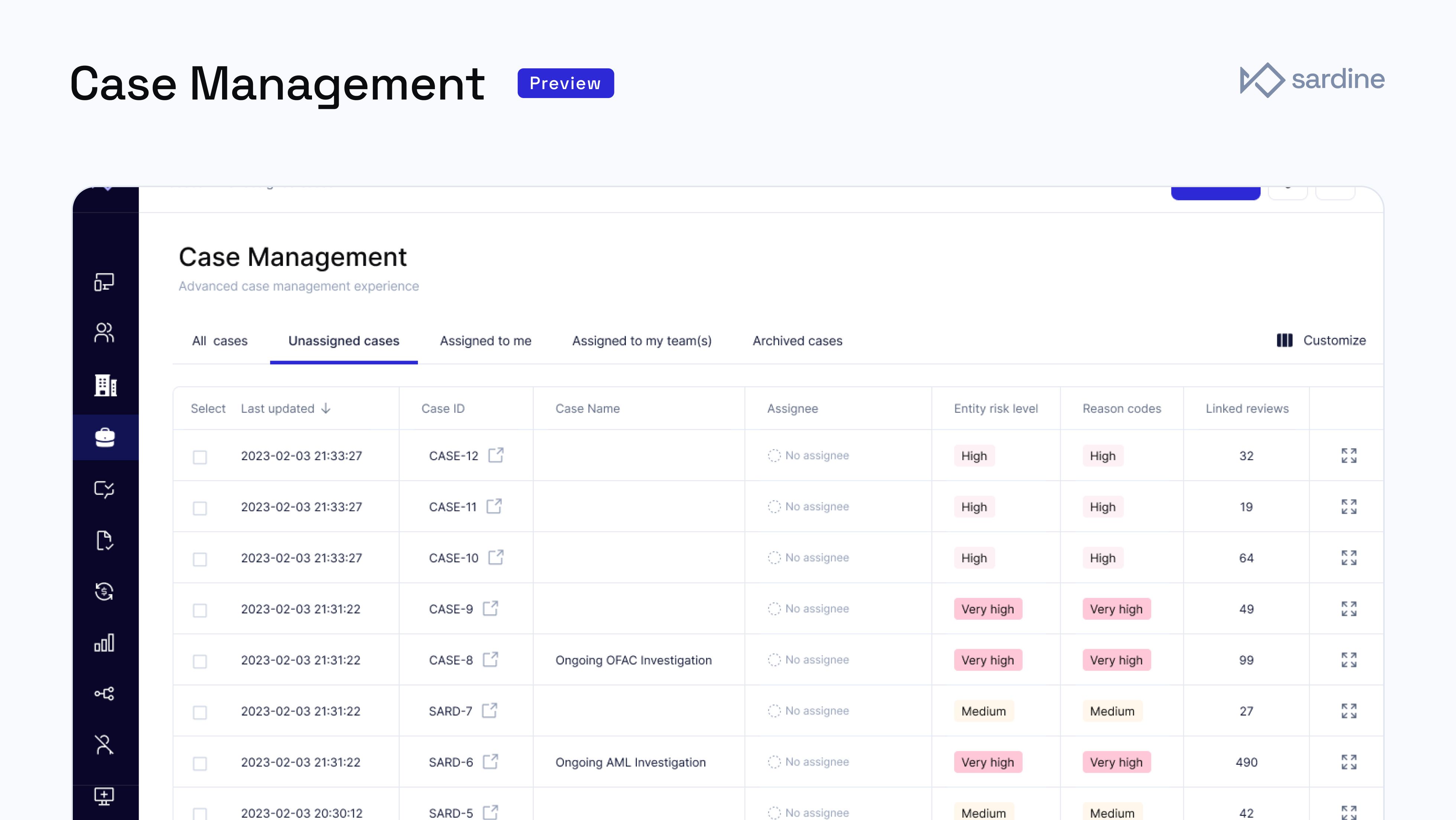This screenshot has height=820, width=1456.
Task: Click the Preview badge beside title
Action: (565, 83)
